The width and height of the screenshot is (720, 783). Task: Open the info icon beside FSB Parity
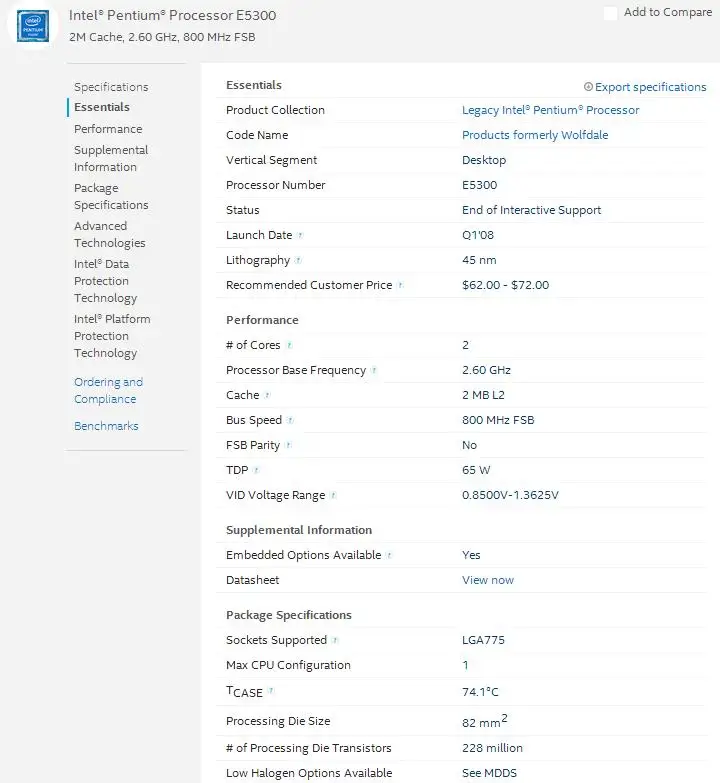[x=288, y=445]
